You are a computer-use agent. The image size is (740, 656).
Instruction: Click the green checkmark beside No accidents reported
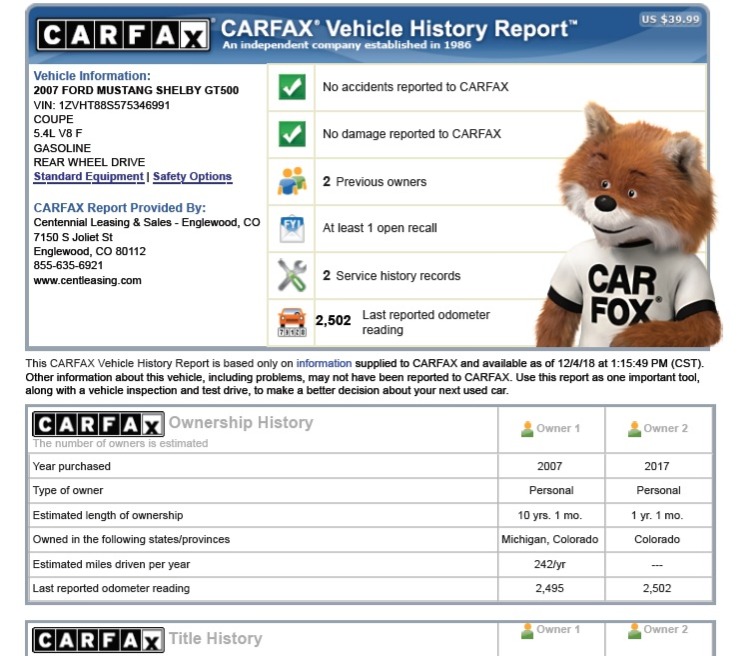[x=292, y=87]
